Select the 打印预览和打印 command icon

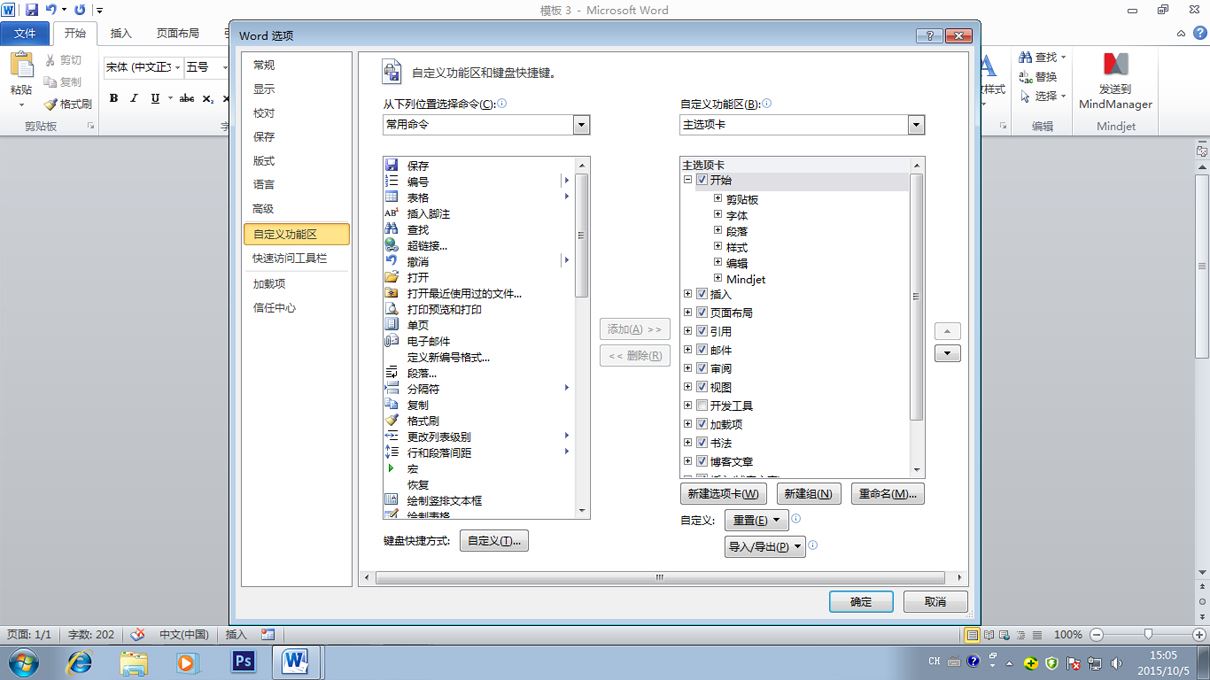pos(392,309)
